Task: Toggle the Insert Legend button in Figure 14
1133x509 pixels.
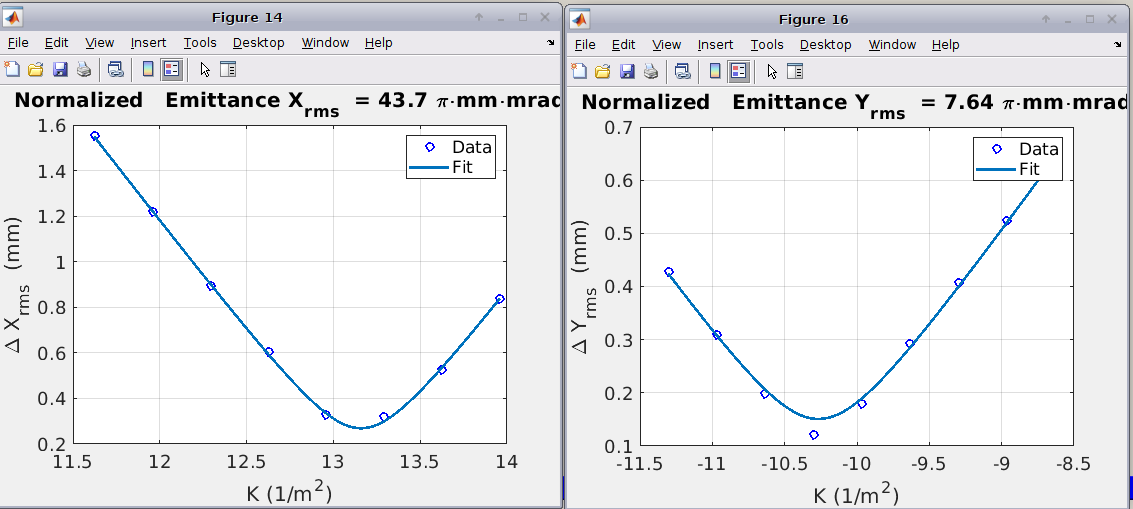Action: pos(171,69)
